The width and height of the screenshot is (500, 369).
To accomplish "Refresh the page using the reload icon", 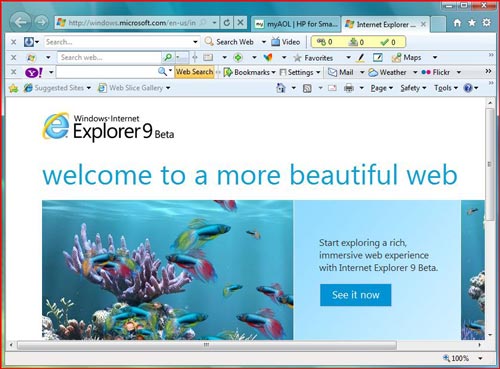I will [227, 23].
